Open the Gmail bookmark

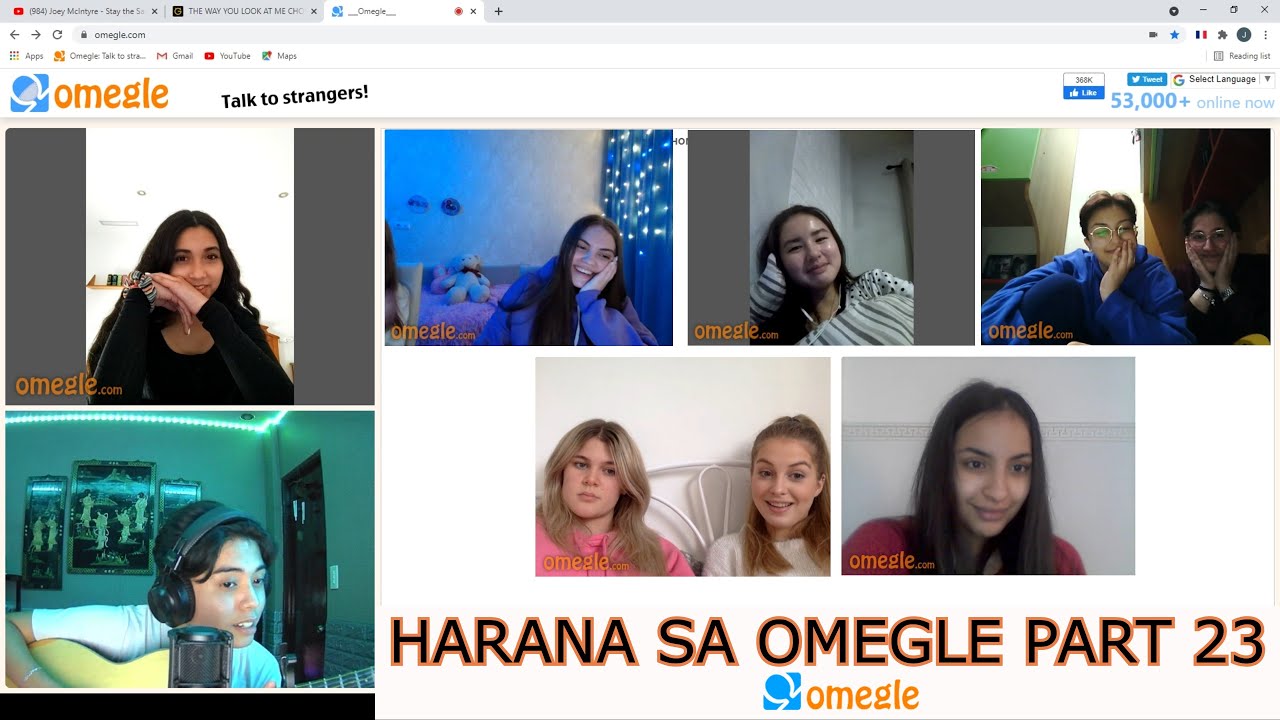click(175, 56)
